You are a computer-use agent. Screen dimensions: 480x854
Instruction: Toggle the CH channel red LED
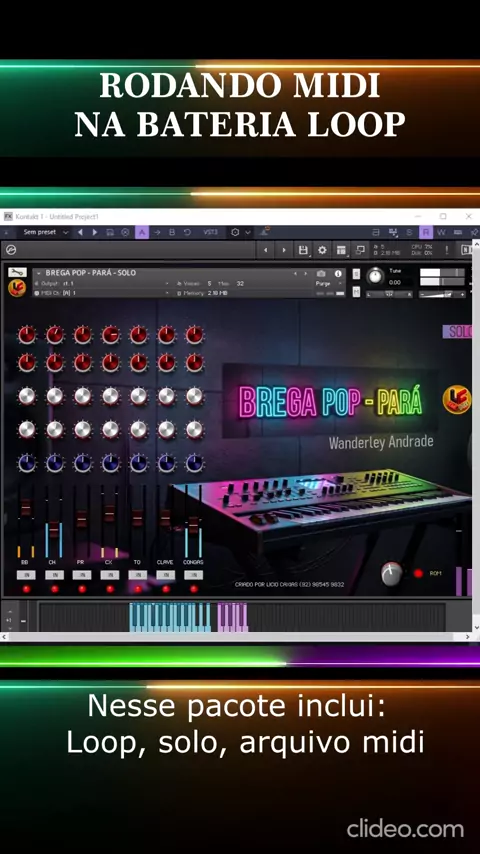54,589
